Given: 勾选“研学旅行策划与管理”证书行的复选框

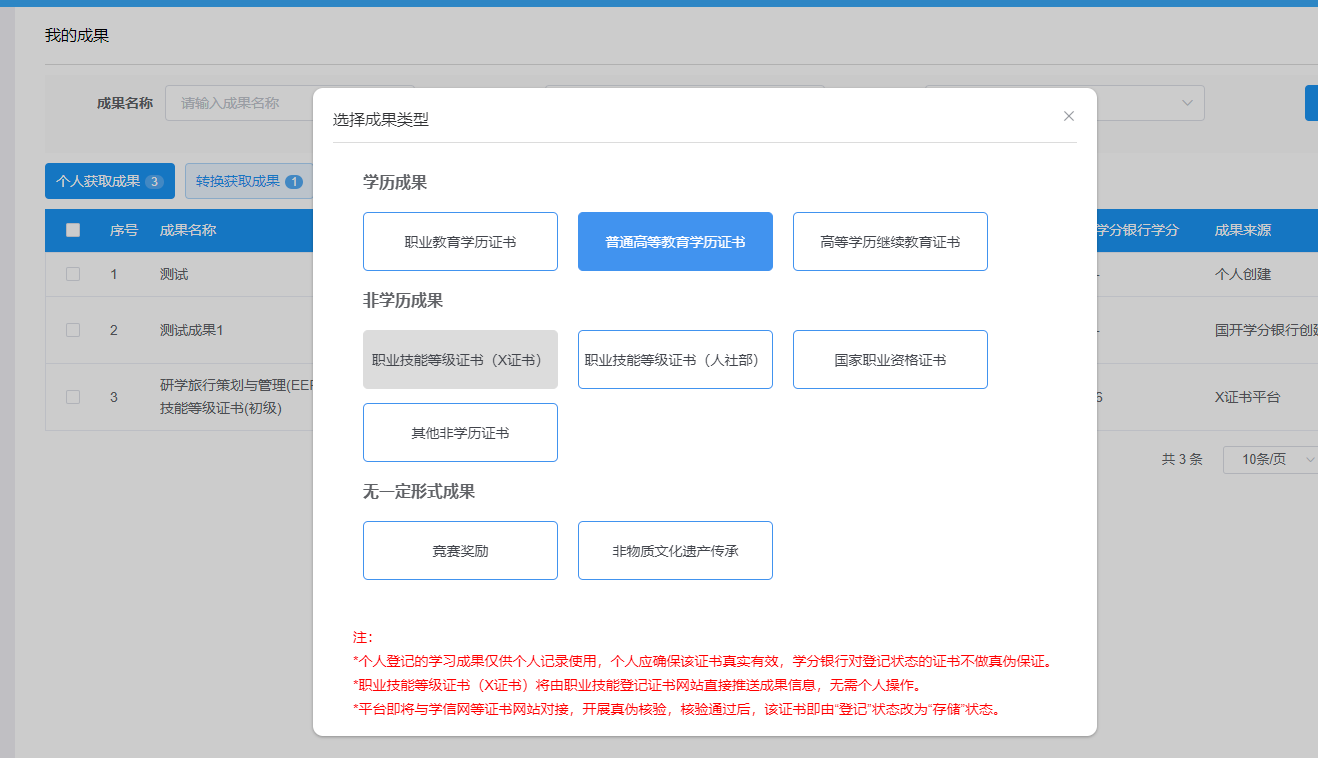Looking at the screenshot, I should (72, 396).
